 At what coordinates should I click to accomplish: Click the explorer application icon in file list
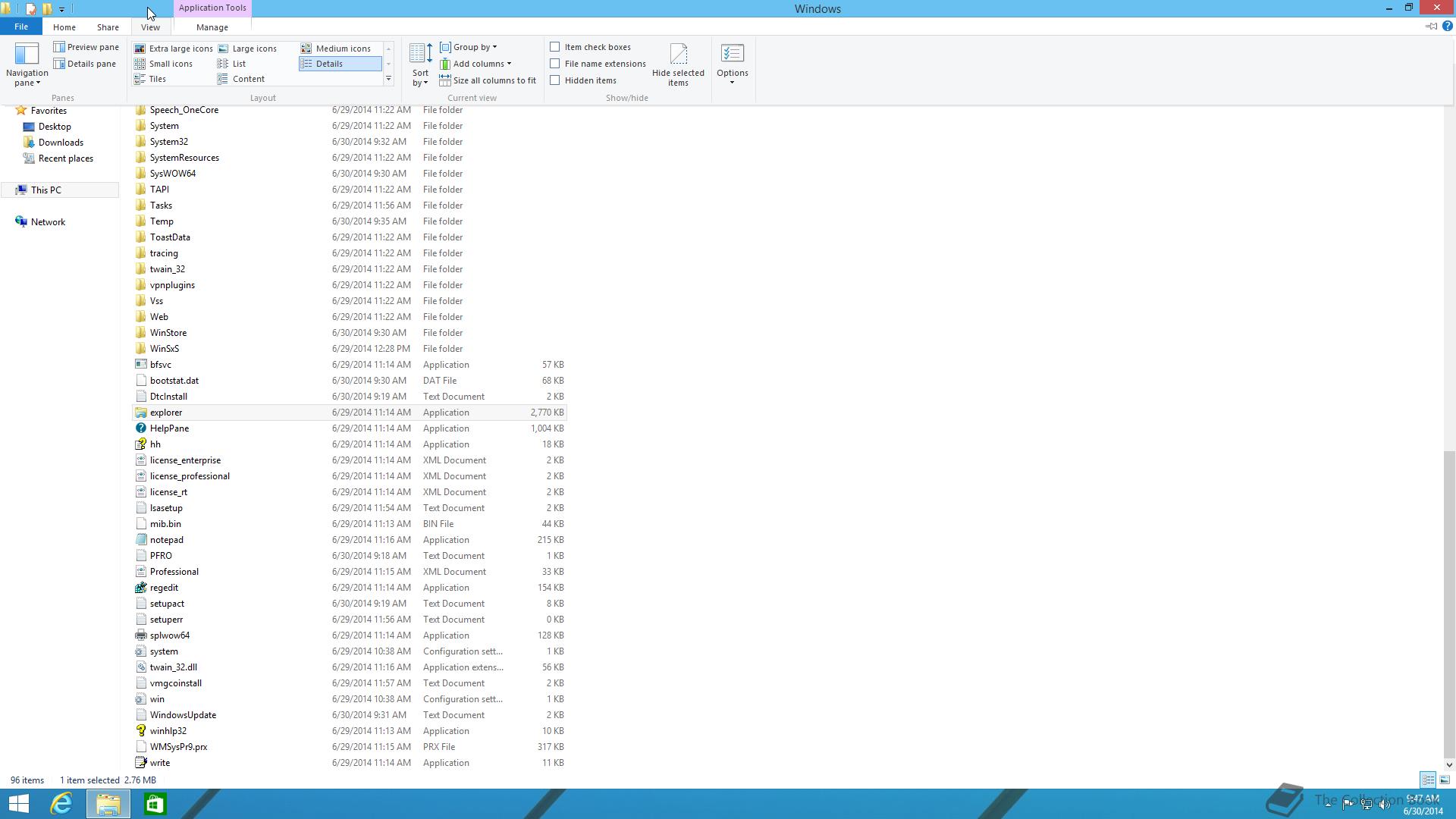[140, 413]
